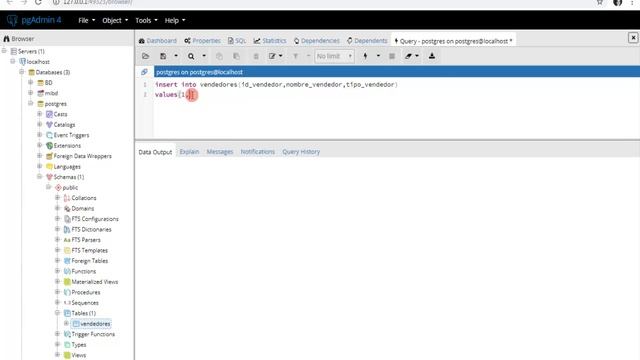
Task: Select FTS Configurations tree item
Action: 95,219
